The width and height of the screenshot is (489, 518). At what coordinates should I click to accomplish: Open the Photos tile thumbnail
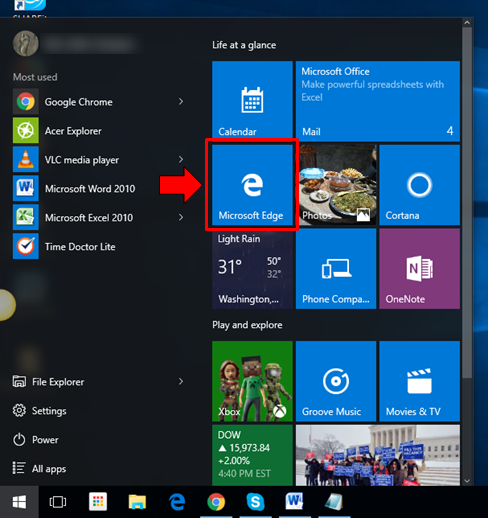click(x=338, y=185)
